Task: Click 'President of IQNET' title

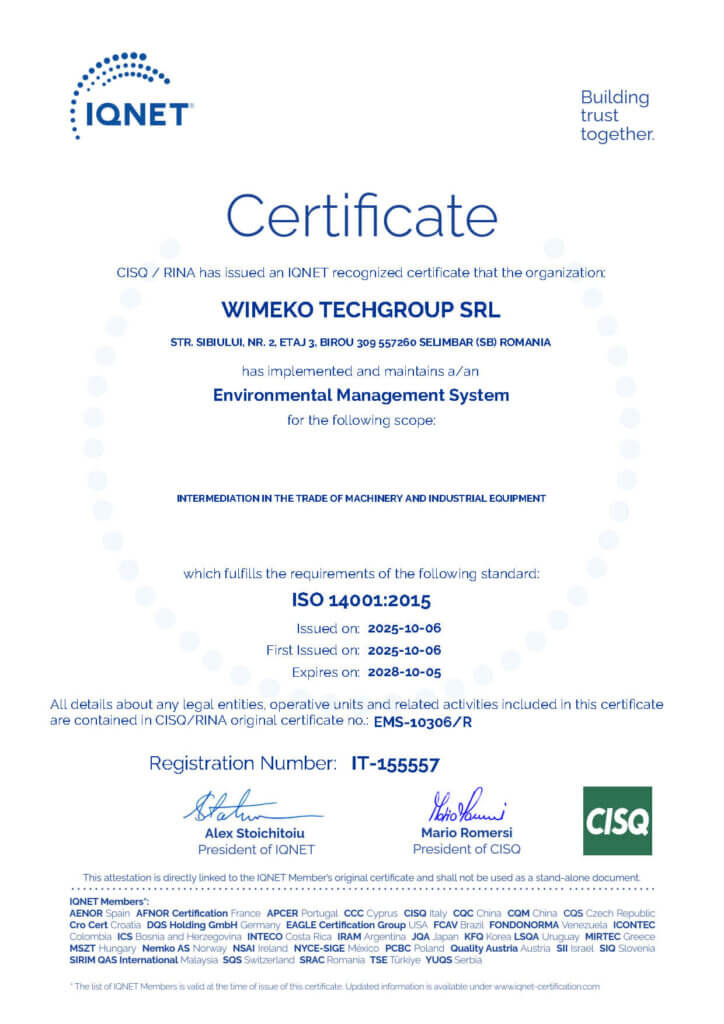Action: point(256,850)
